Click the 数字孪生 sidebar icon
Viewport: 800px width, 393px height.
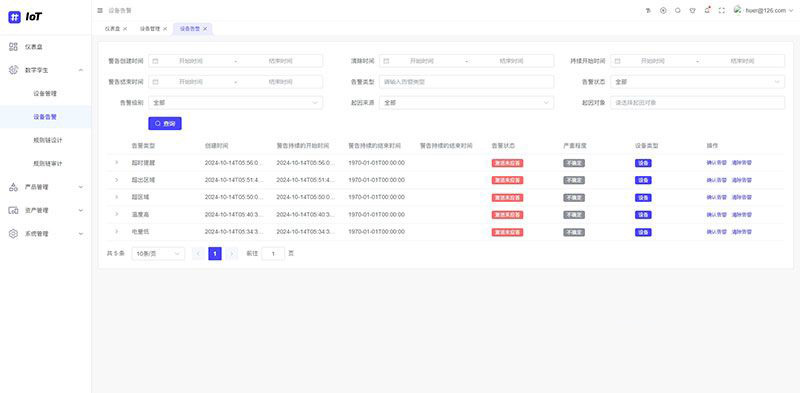click(14, 70)
